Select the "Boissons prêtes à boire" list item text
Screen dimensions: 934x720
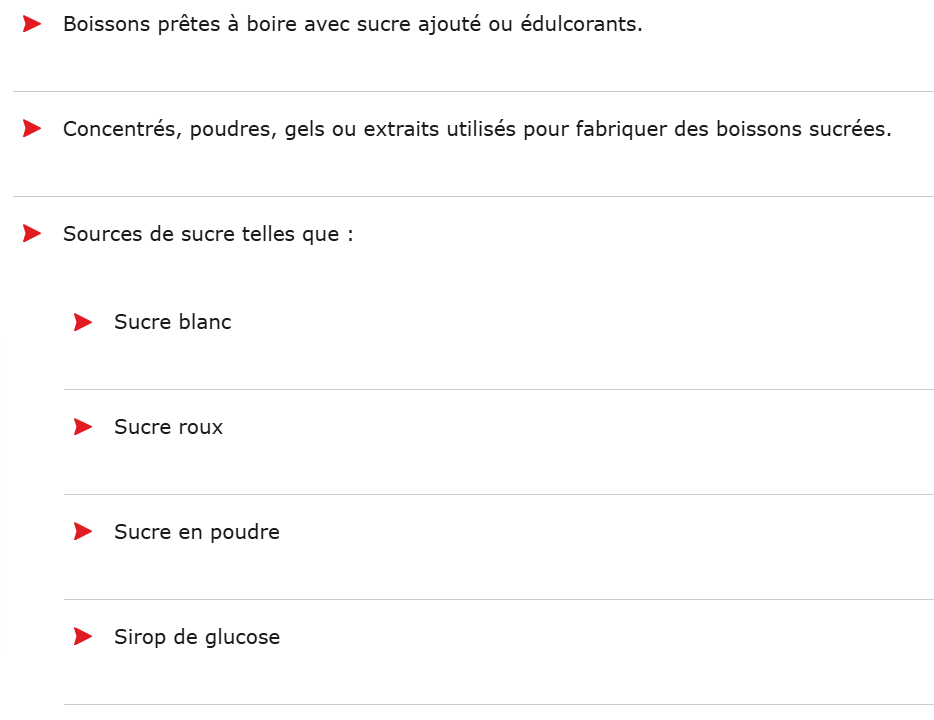[x=352, y=24]
